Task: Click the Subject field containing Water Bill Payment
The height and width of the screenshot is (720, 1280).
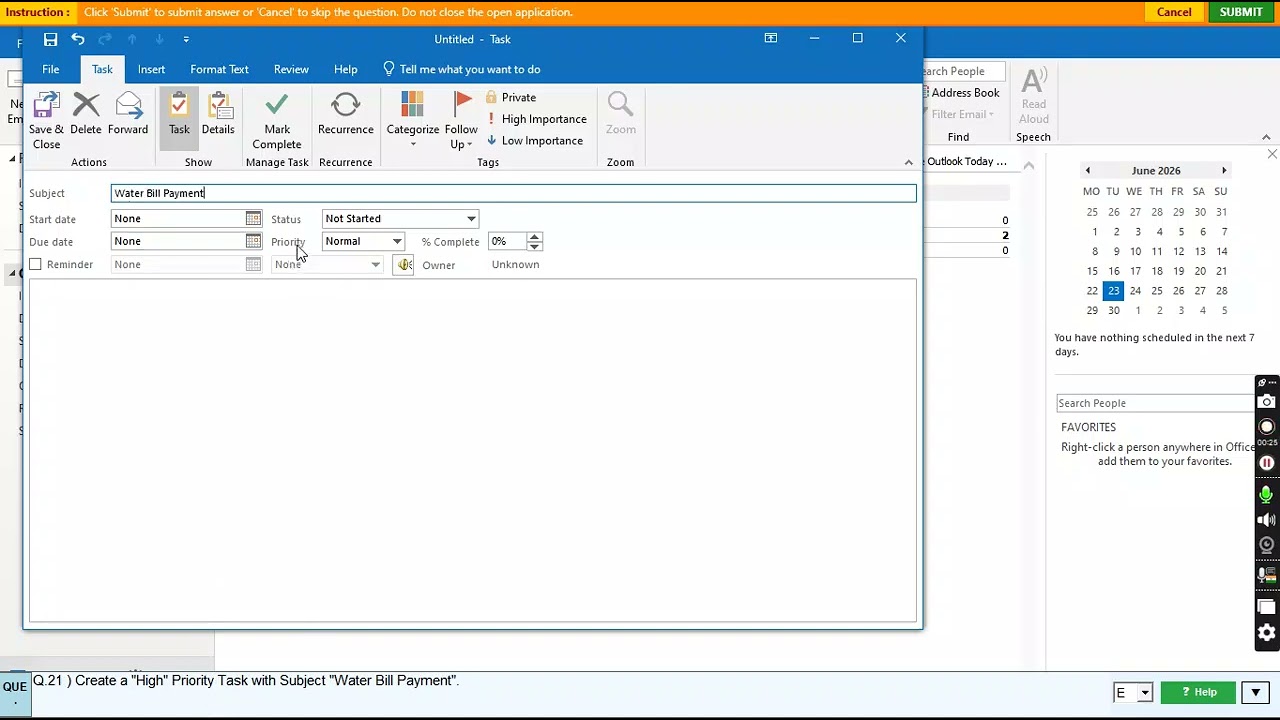Action: click(x=513, y=193)
